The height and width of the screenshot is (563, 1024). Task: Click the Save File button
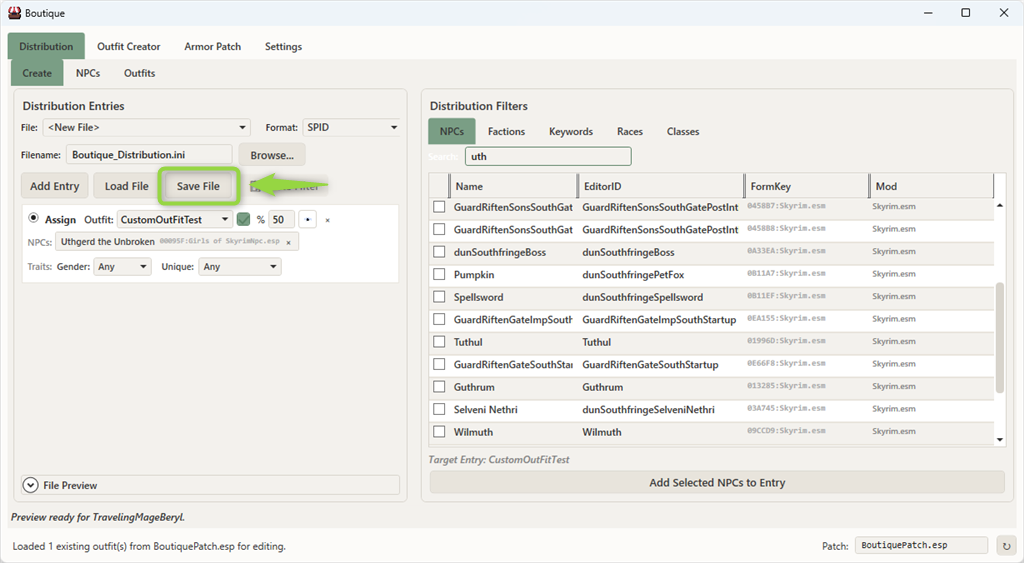click(x=198, y=186)
